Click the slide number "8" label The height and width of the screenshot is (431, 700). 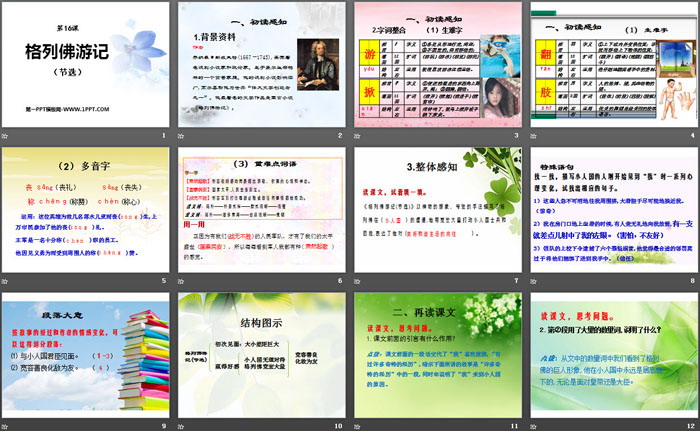click(x=693, y=280)
